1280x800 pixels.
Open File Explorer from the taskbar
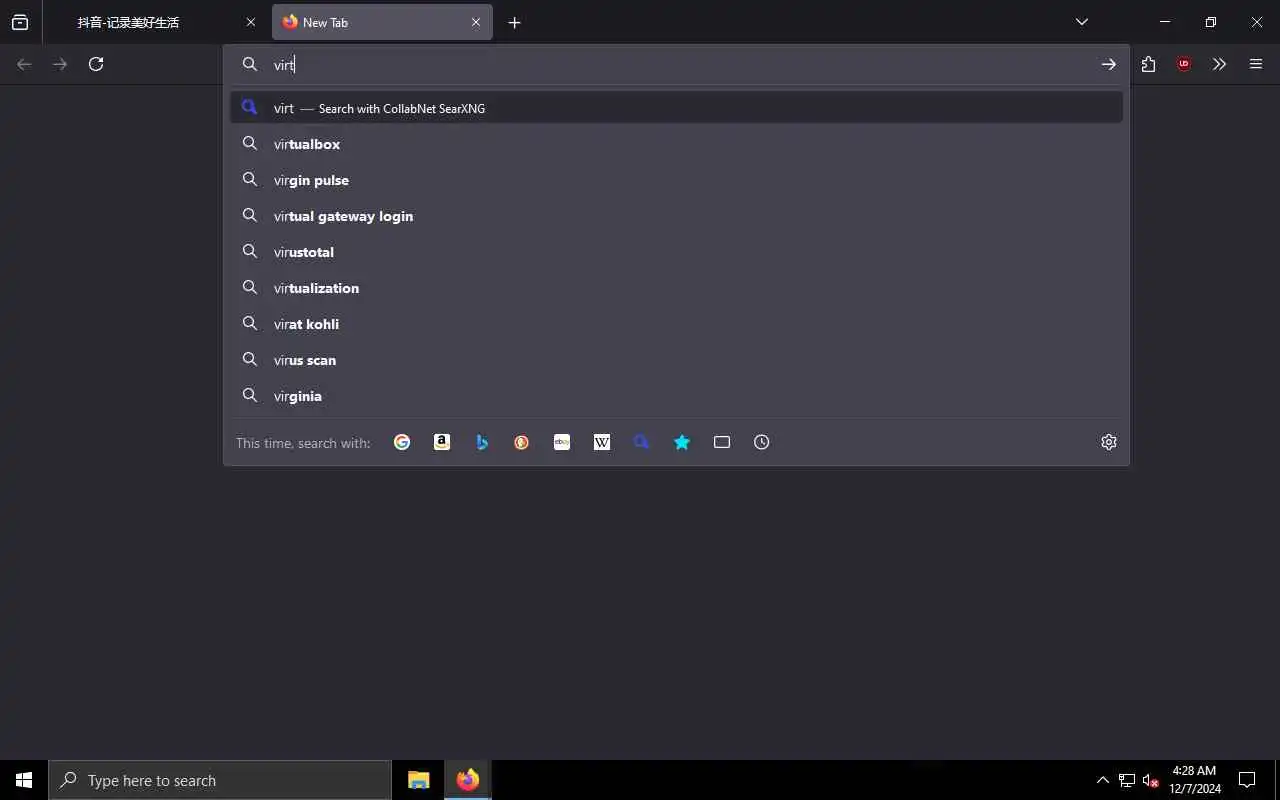pyautogui.click(x=419, y=780)
